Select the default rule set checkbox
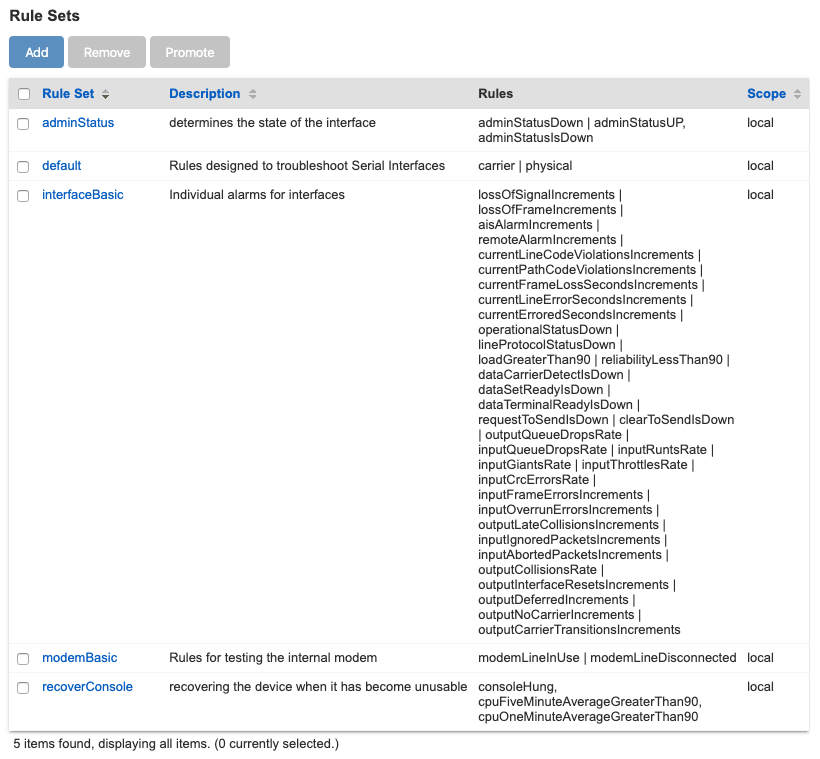This screenshot has height=759, width=820. pyautogui.click(x=23, y=166)
